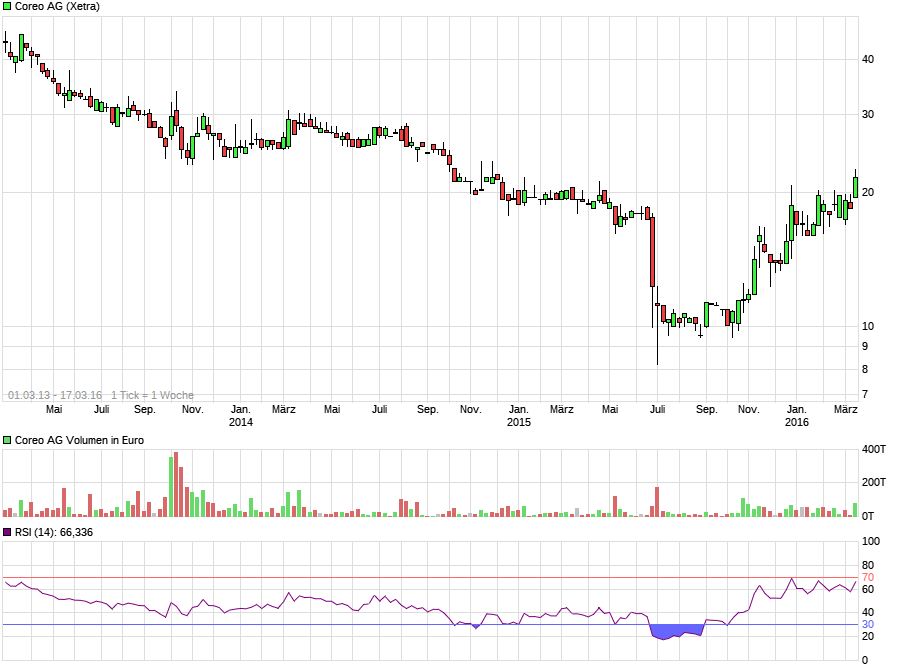The image size is (900, 670).
Task: Click the Coreo AG (Xetra) chart title
Action: coord(57,6)
